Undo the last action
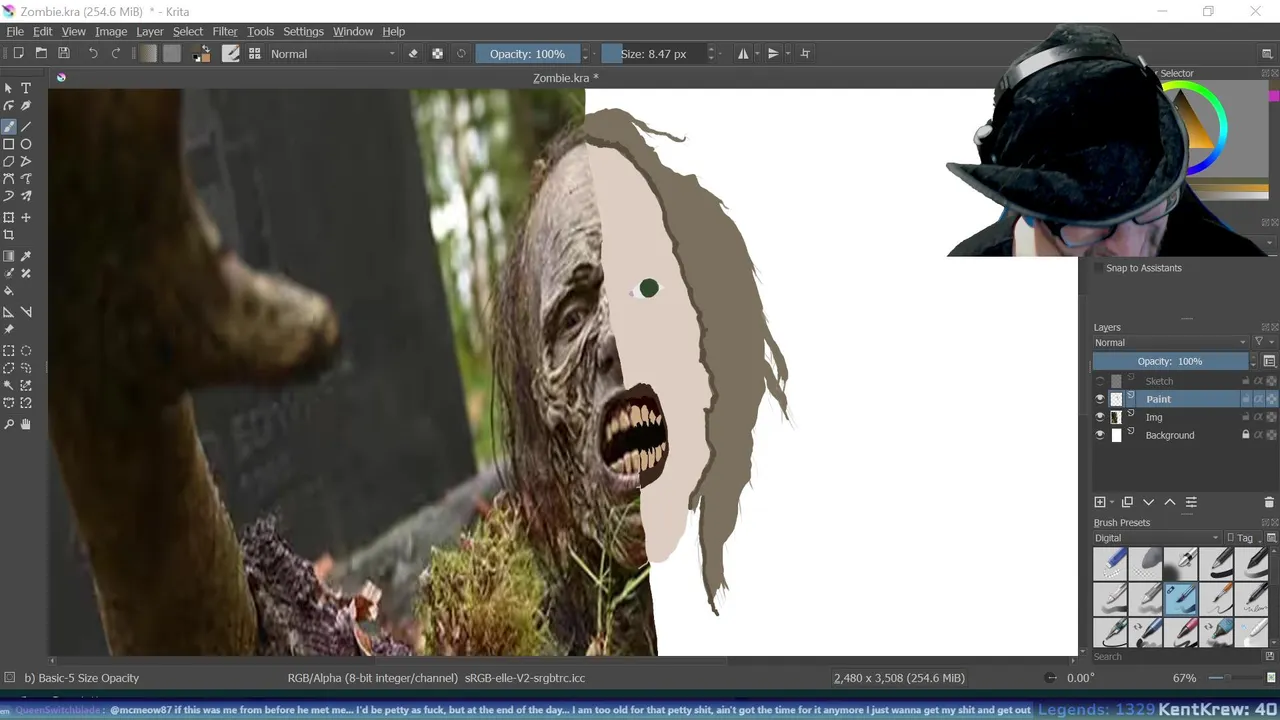This screenshot has height=720, width=1280. click(x=93, y=53)
